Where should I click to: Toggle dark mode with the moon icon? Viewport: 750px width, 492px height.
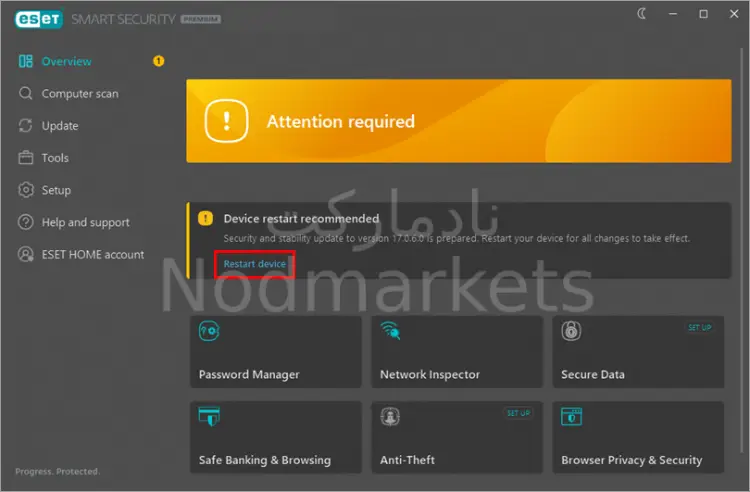(641, 14)
